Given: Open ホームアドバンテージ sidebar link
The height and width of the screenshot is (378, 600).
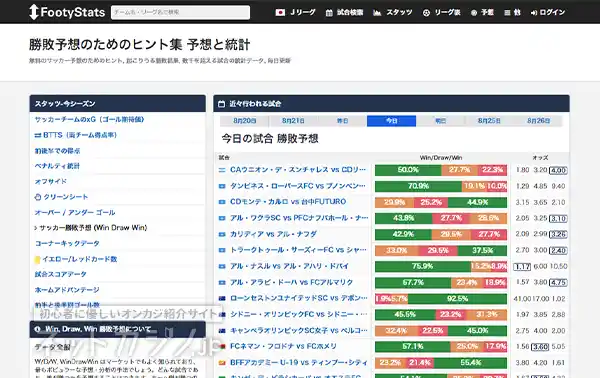Looking at the screenshot, I should click(67, 290).
